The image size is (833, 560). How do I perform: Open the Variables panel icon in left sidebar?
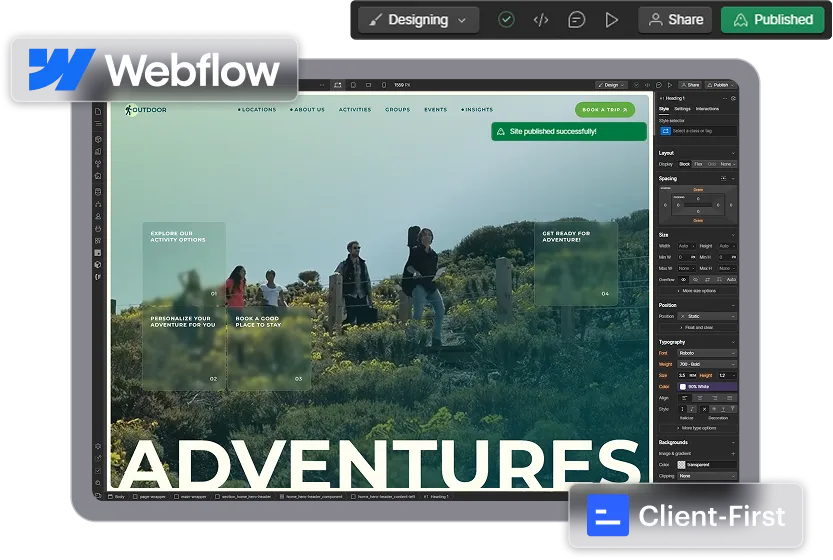coord(98,151)
